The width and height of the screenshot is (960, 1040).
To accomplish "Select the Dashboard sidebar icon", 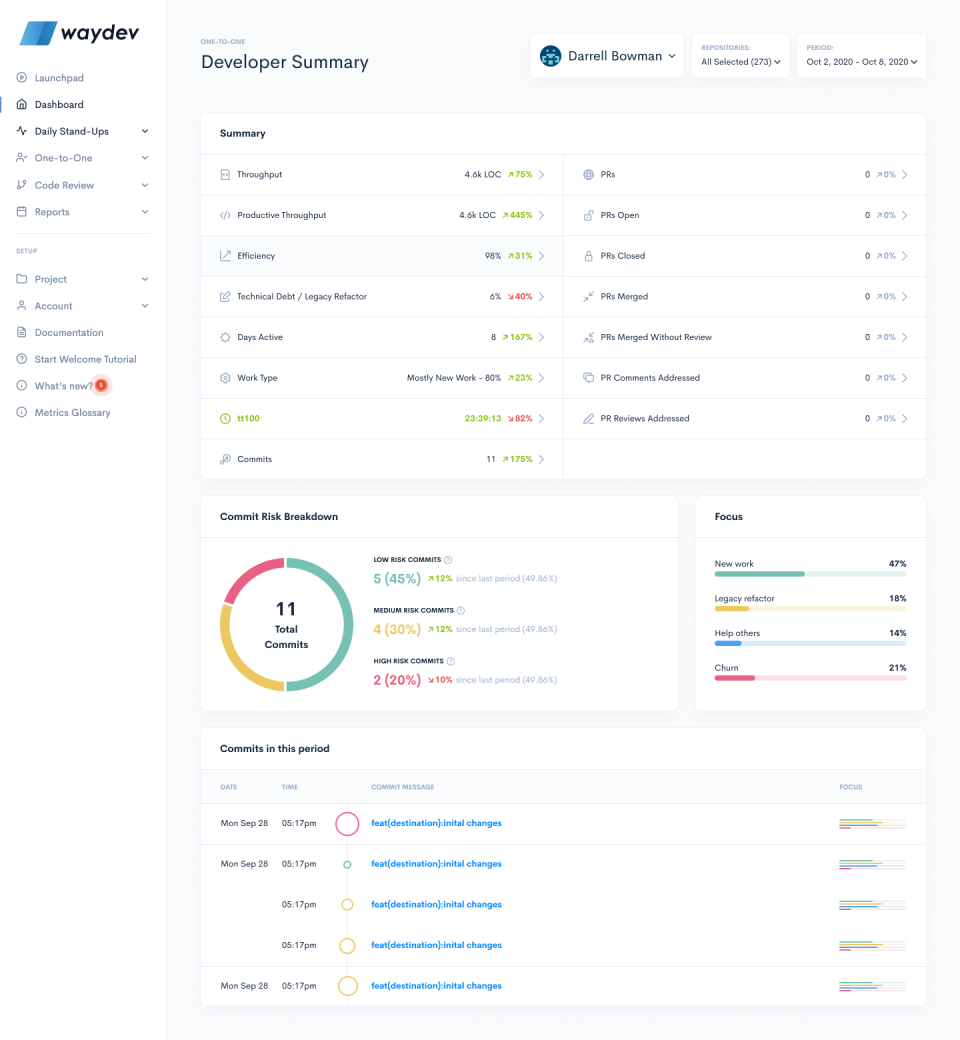I will [20, 104].
